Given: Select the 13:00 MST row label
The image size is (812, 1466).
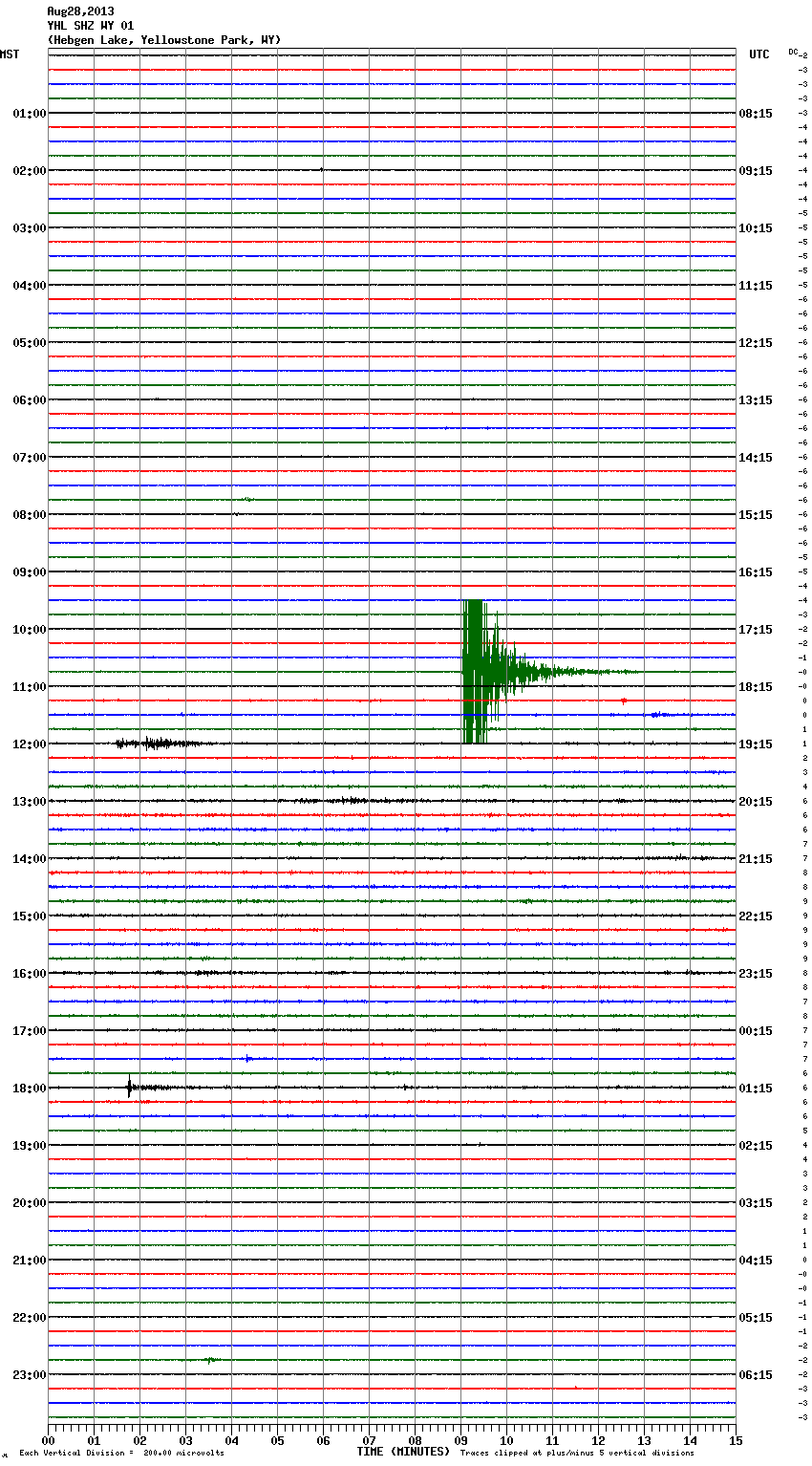Looking at the screenshot, I should tap(29, 802).
